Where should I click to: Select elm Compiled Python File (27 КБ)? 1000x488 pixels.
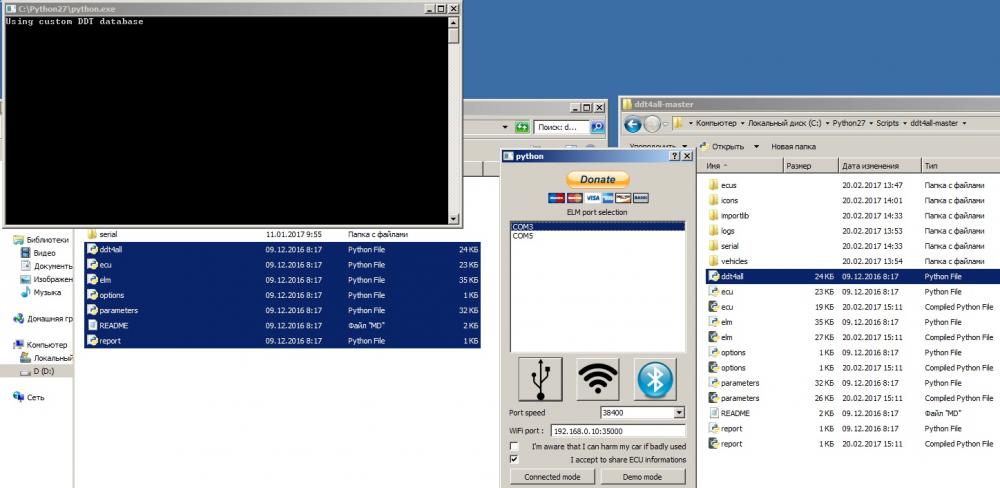(853, 337)
